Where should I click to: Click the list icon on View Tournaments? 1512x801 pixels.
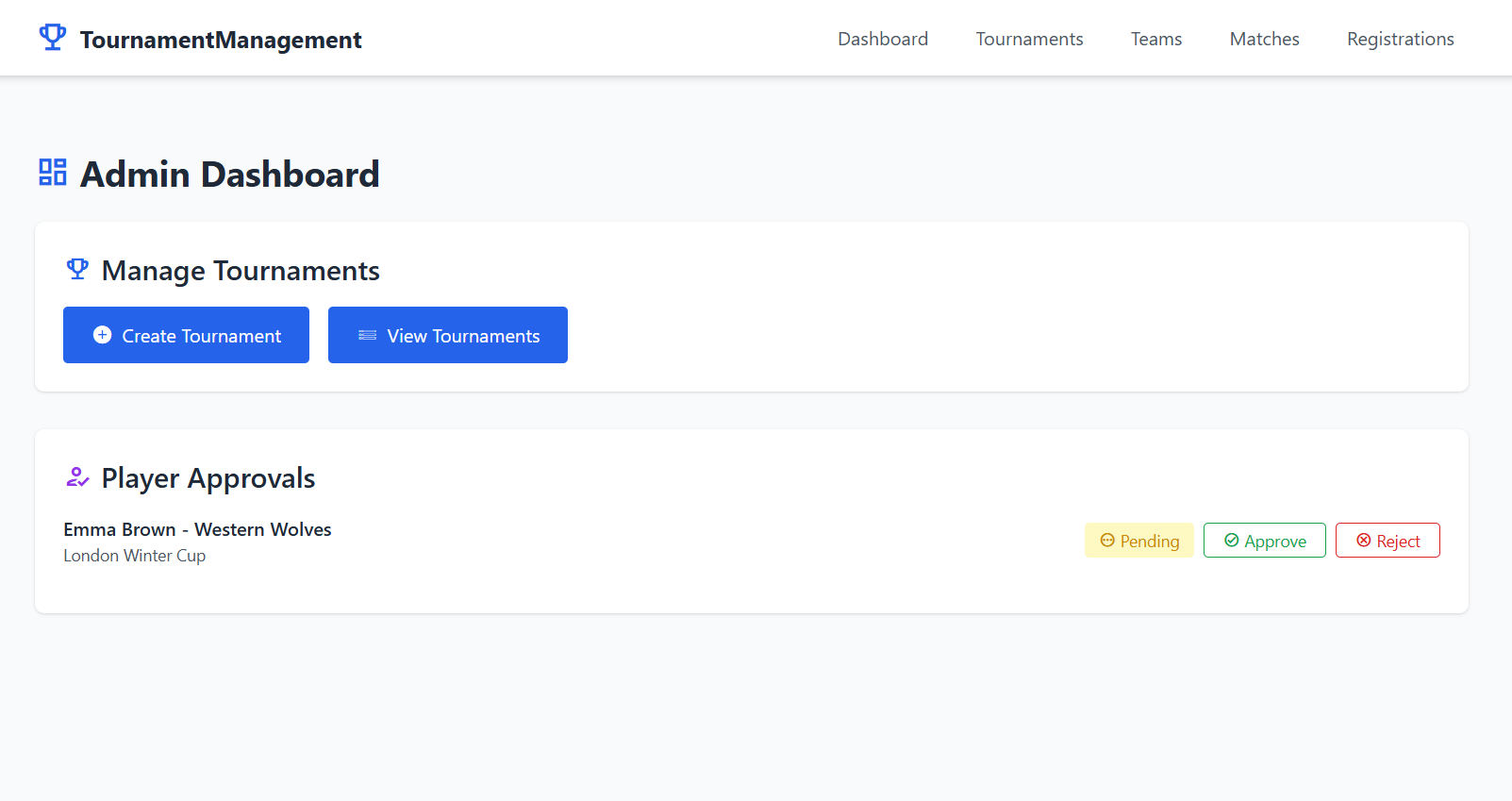point(367,335)
